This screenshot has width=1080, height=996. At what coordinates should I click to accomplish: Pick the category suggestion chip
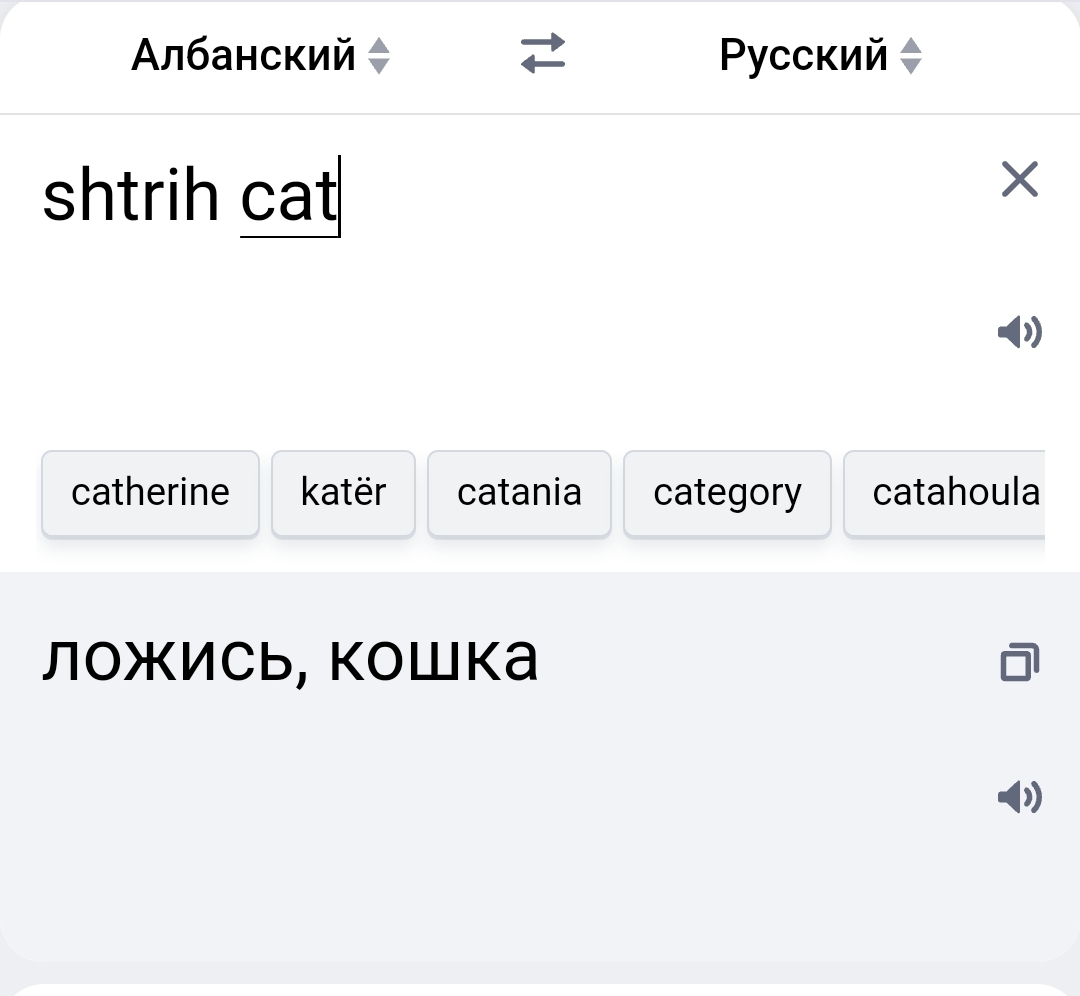727,493
